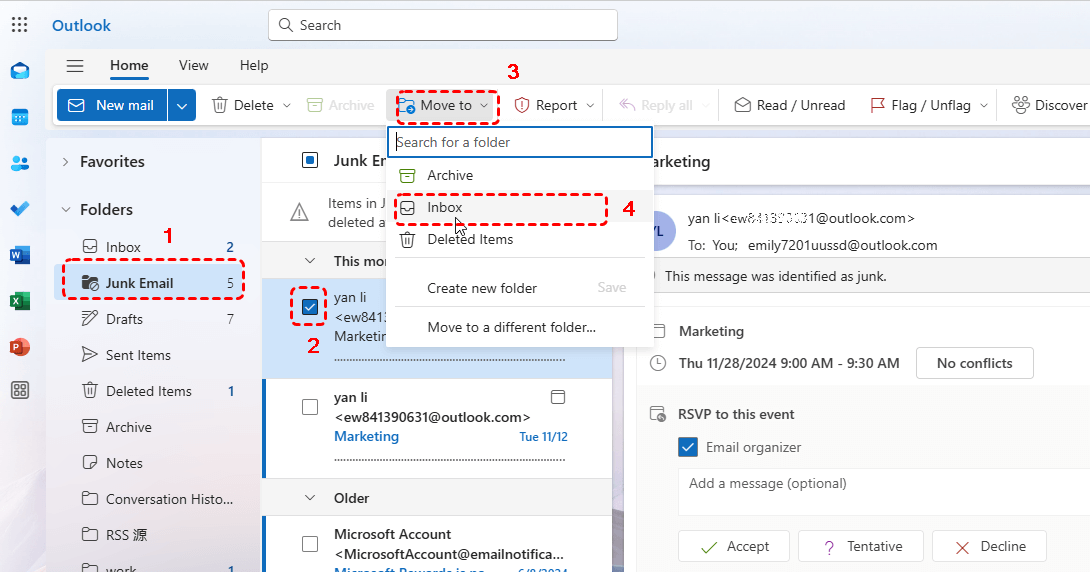Screen dimensions: 1090x572
Task: Click the New mail button
Action: [112, 106]
